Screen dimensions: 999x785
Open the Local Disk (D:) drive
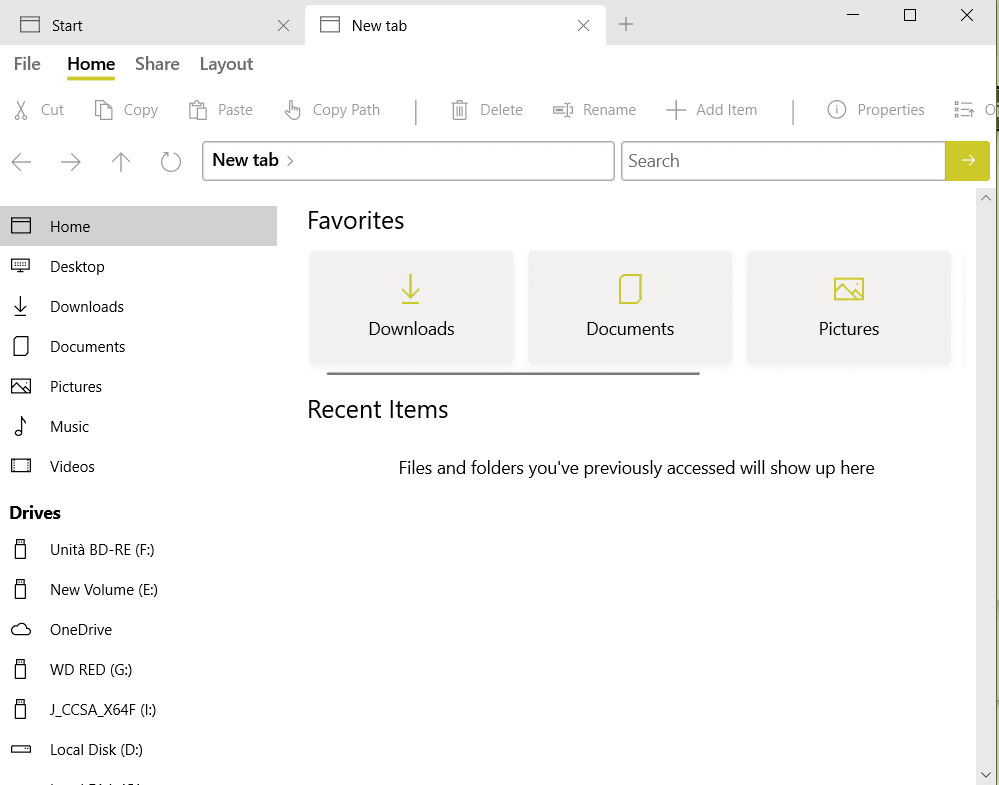pyautogui.click(x=138, y=749)
